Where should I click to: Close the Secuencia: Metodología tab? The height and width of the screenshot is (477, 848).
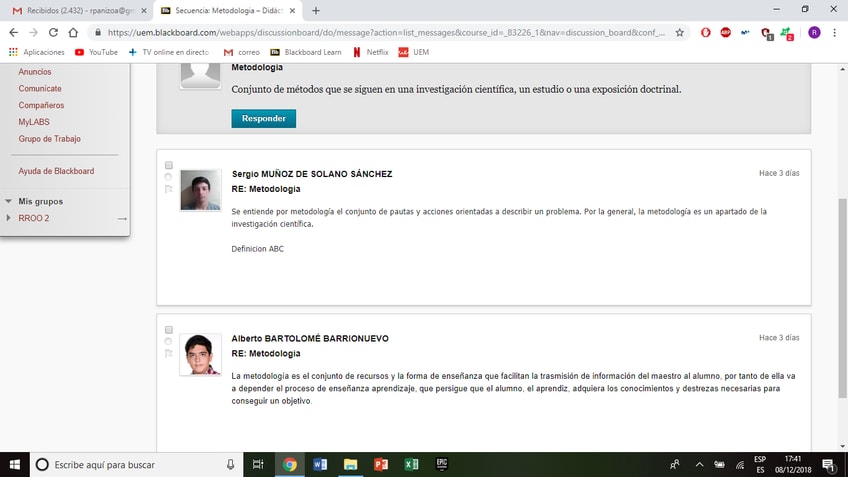coord(292,11)
